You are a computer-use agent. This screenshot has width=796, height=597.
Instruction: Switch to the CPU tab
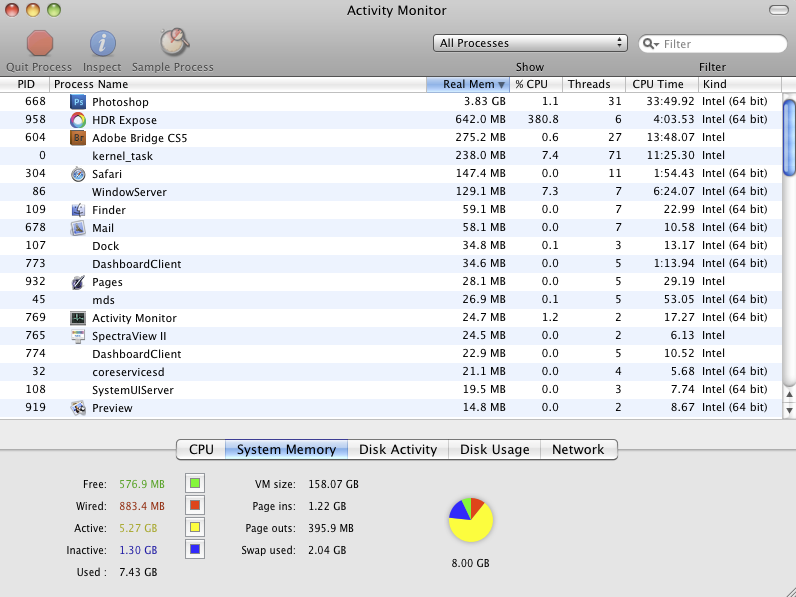click(x=201, y=450)
